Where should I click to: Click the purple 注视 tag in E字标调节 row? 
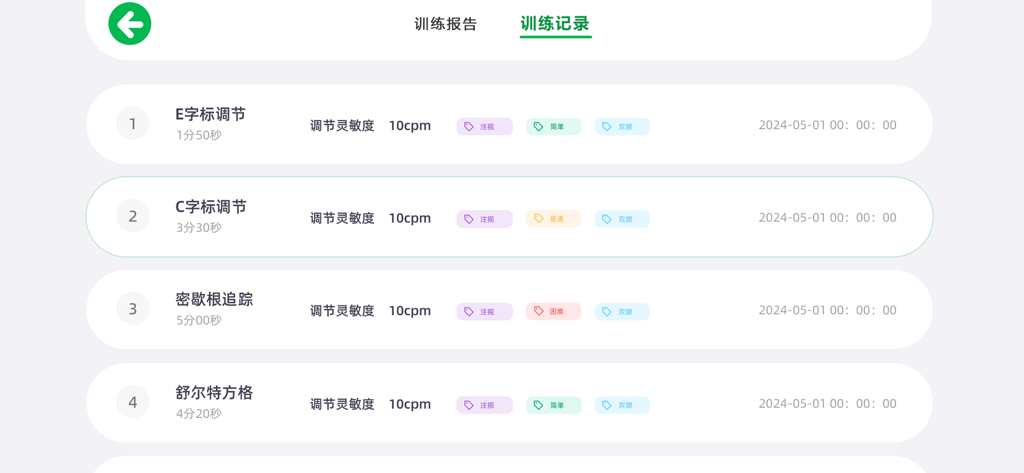point(485,127)
